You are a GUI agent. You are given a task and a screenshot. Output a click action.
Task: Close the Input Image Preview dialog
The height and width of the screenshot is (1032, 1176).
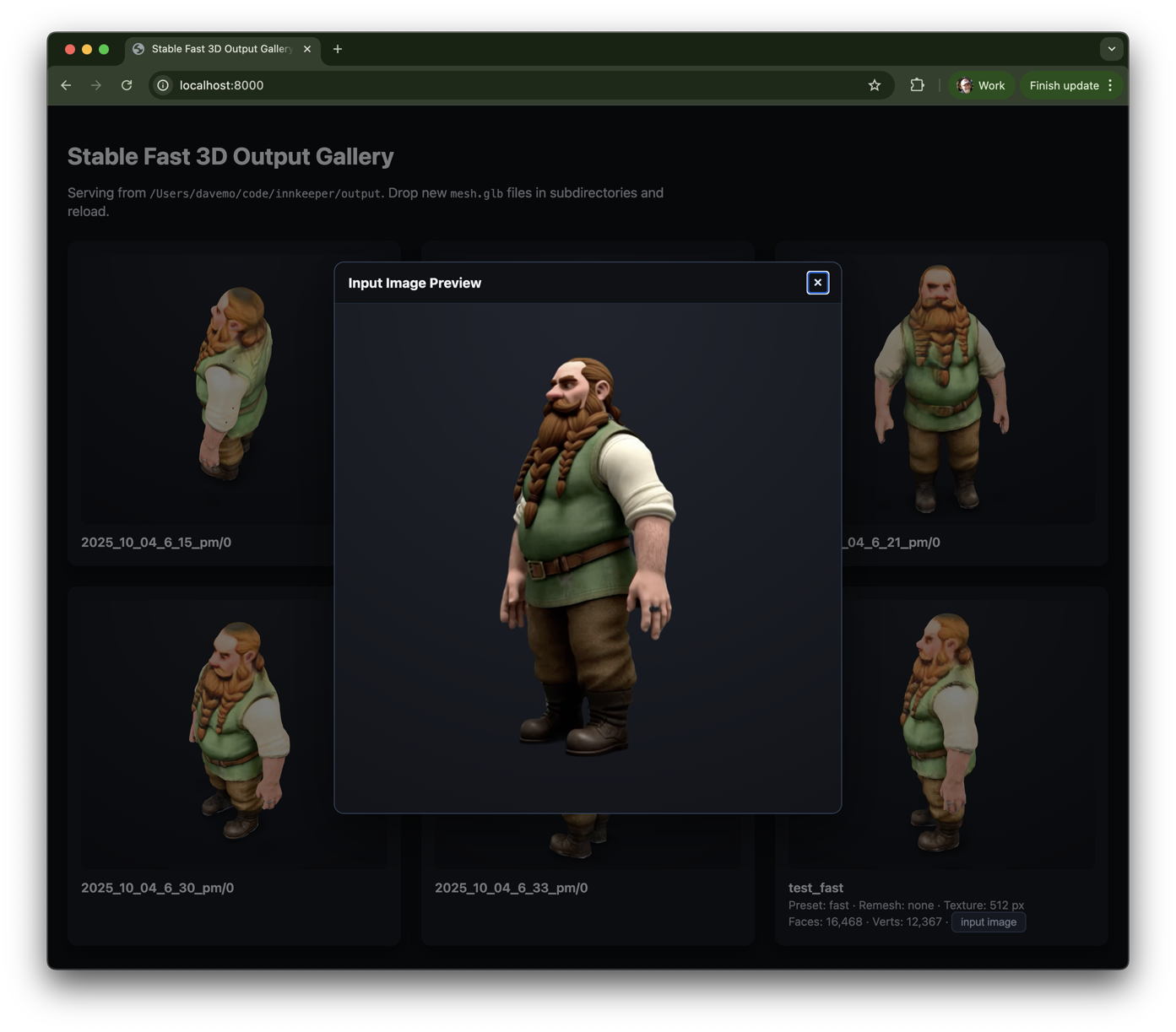pos(817,283)
